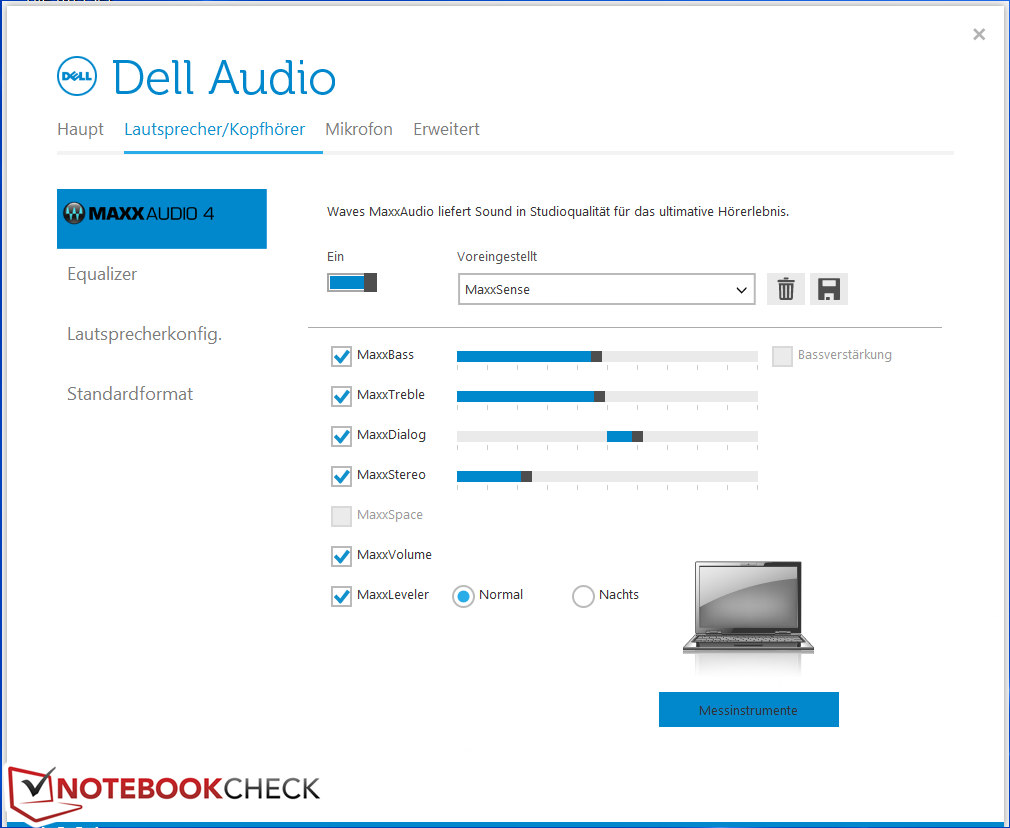
Task: Open the Lautsprecherkonfig. section
Action: click(x=144, y=334)
